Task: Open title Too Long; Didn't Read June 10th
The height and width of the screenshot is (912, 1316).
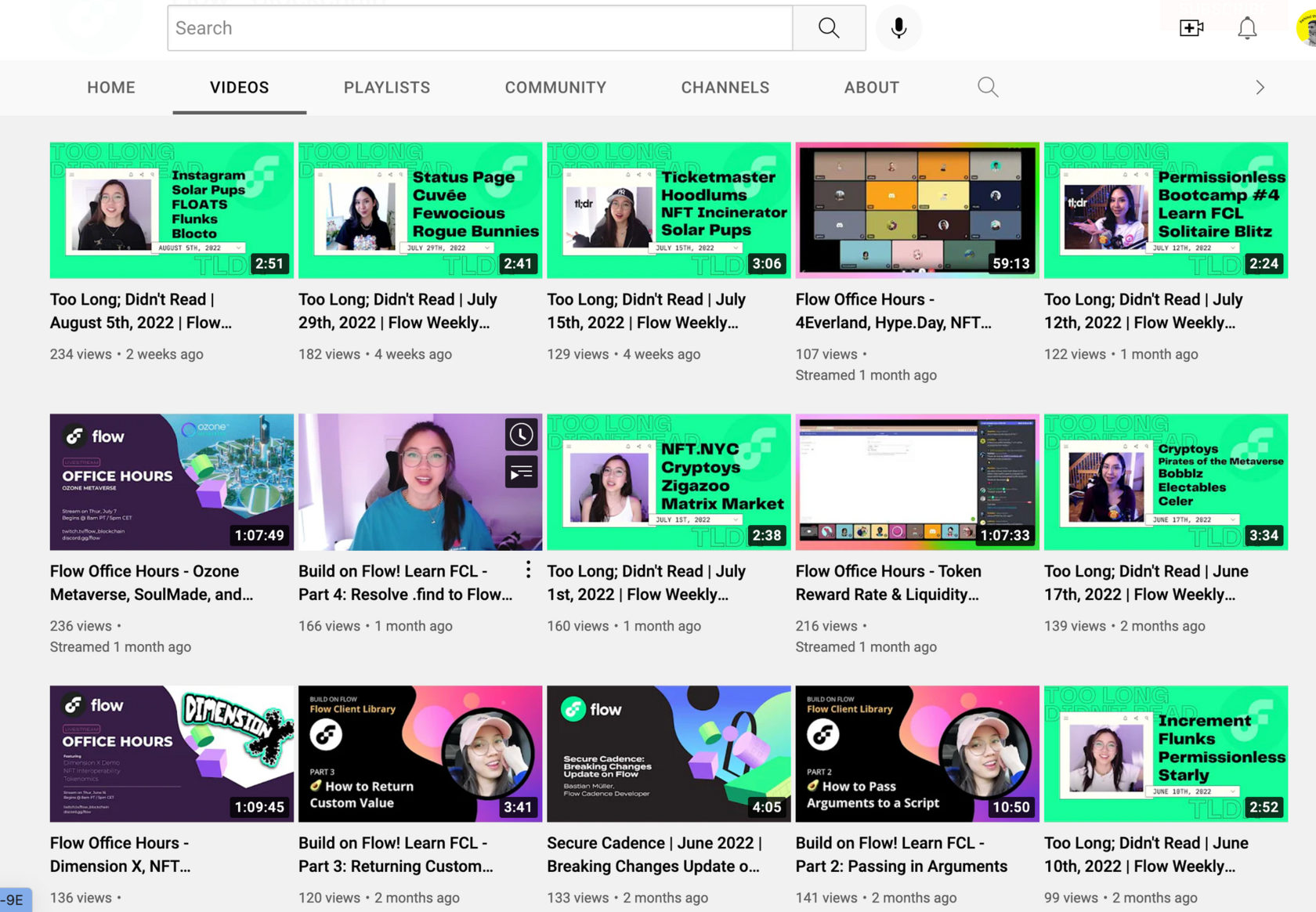Action: tap(1146, 855)
